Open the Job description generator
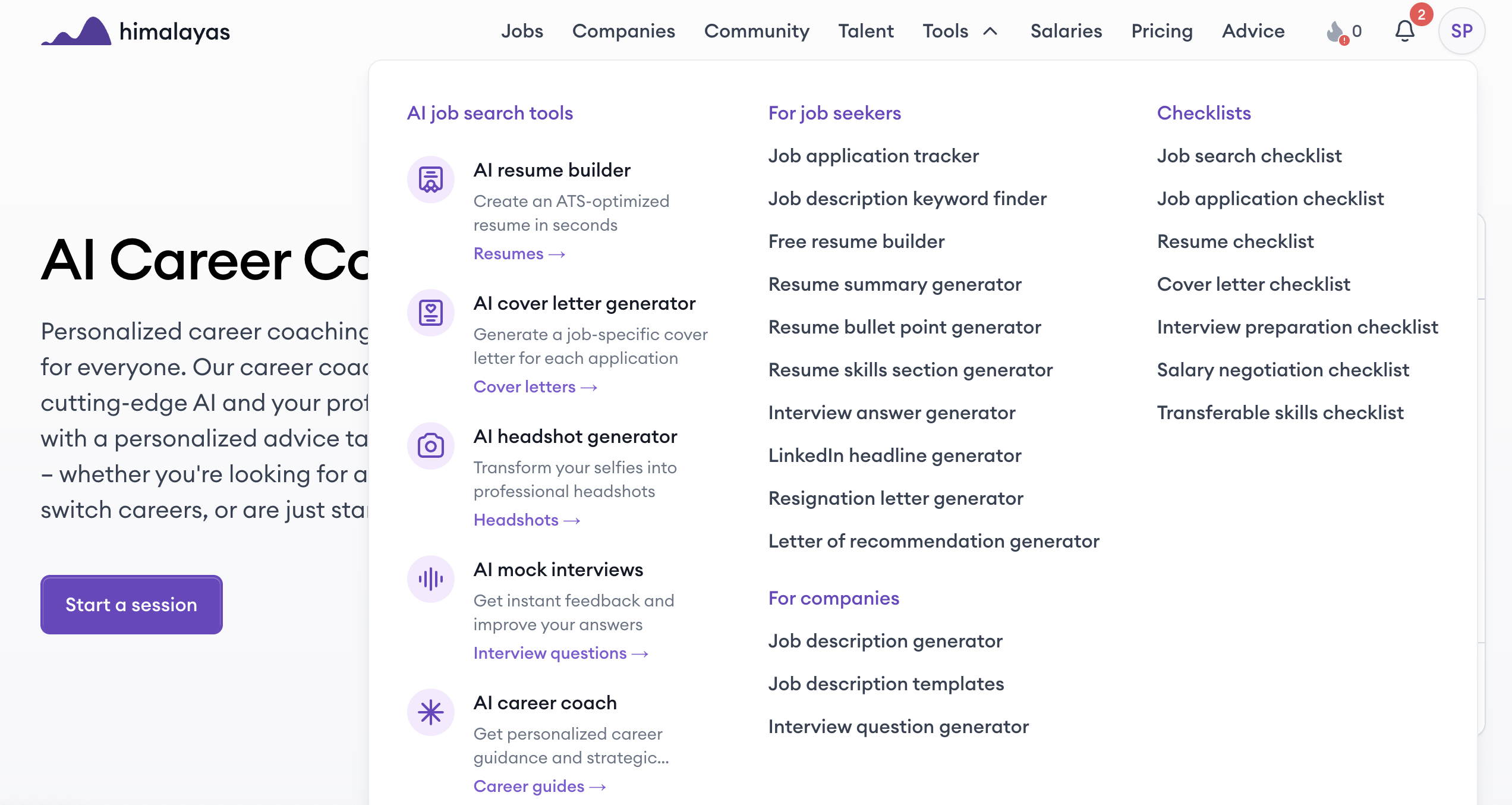The height and width of the screenshot is (805, 1512). pos(885,641)
